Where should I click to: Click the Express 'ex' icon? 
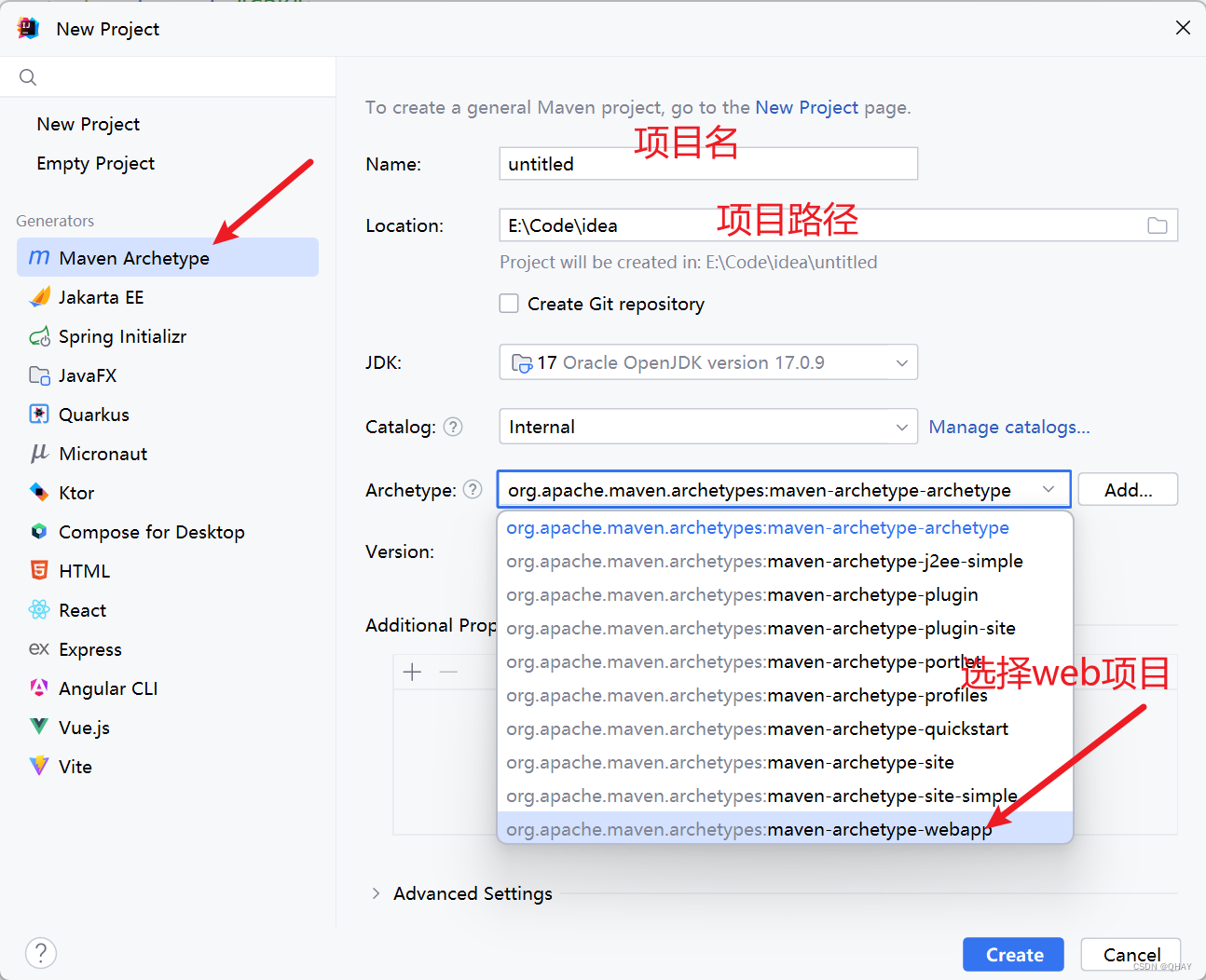point(39,648)
